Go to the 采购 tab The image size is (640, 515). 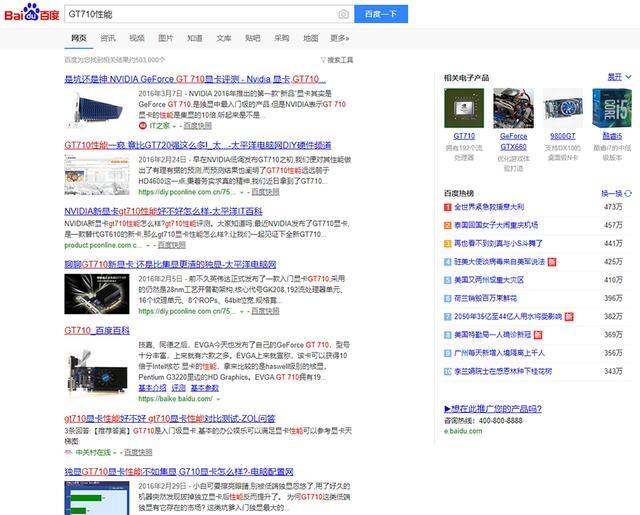pyautogui.click(x=282, y=38)
